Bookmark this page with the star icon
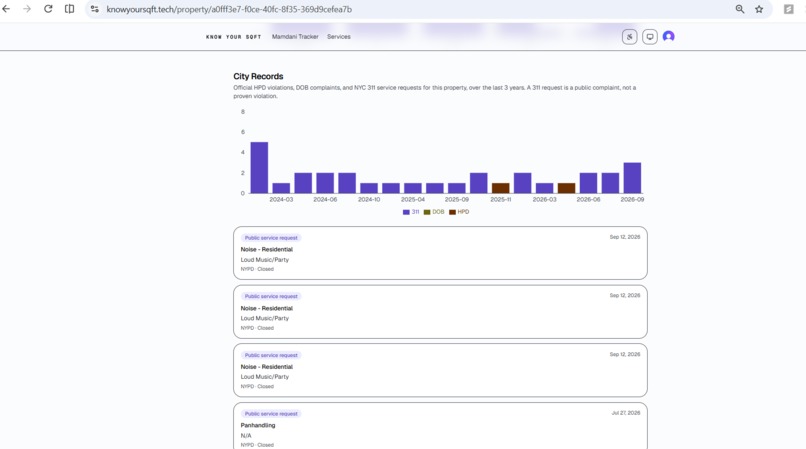 [759, 9]
